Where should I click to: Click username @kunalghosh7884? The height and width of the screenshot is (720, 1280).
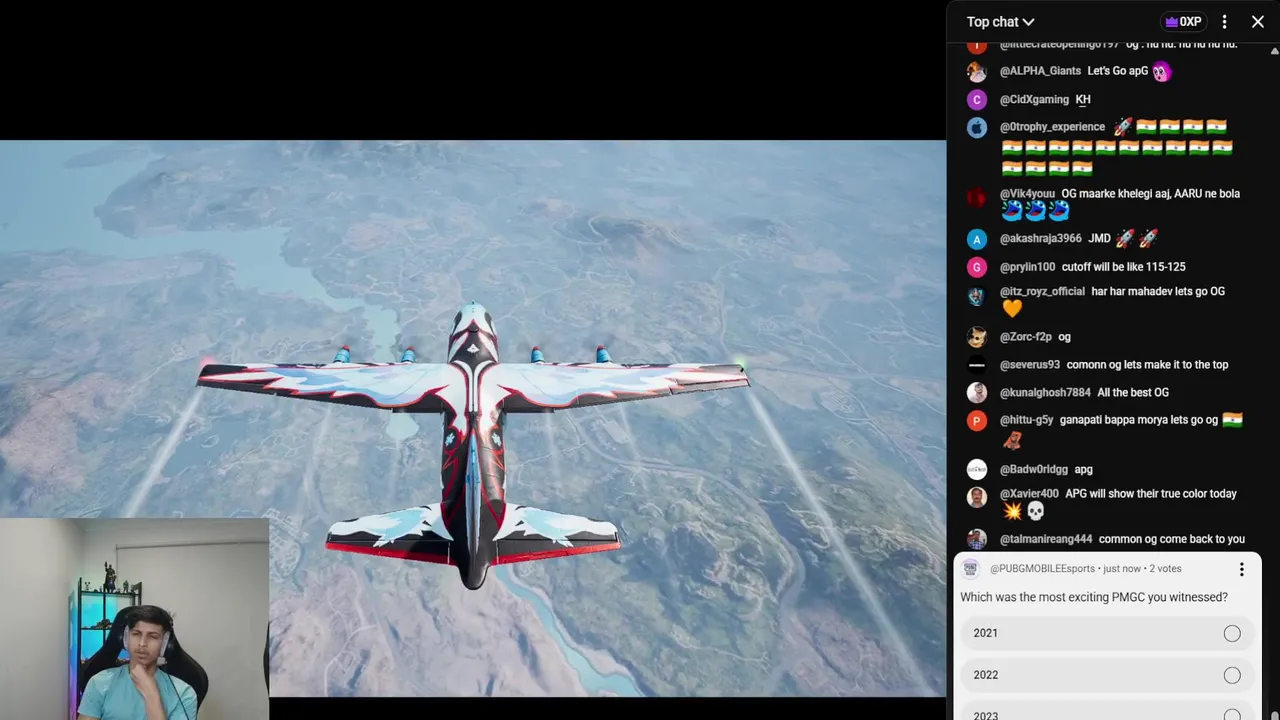(x=1045, y=393)
